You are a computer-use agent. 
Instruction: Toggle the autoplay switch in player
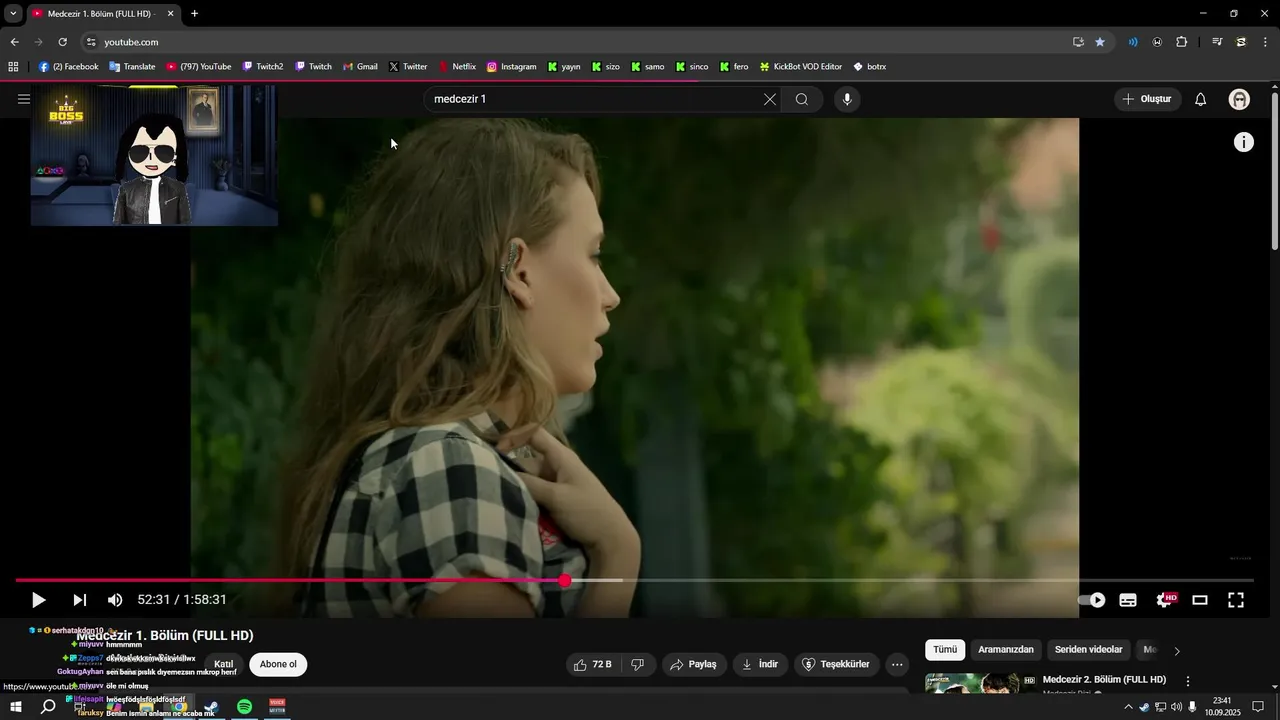1091,600
